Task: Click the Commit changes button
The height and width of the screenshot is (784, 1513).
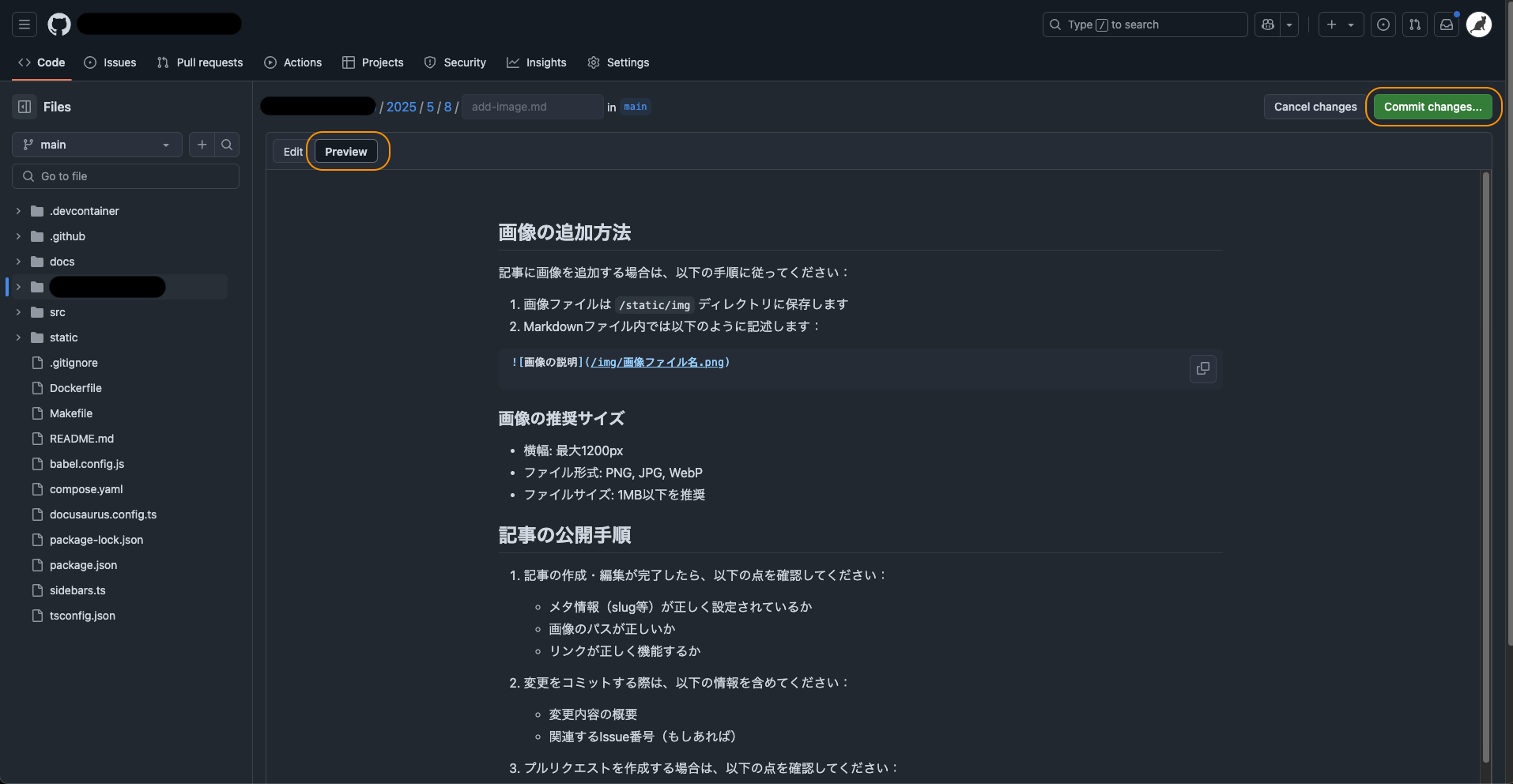Action: click(x=1432, y=107)
